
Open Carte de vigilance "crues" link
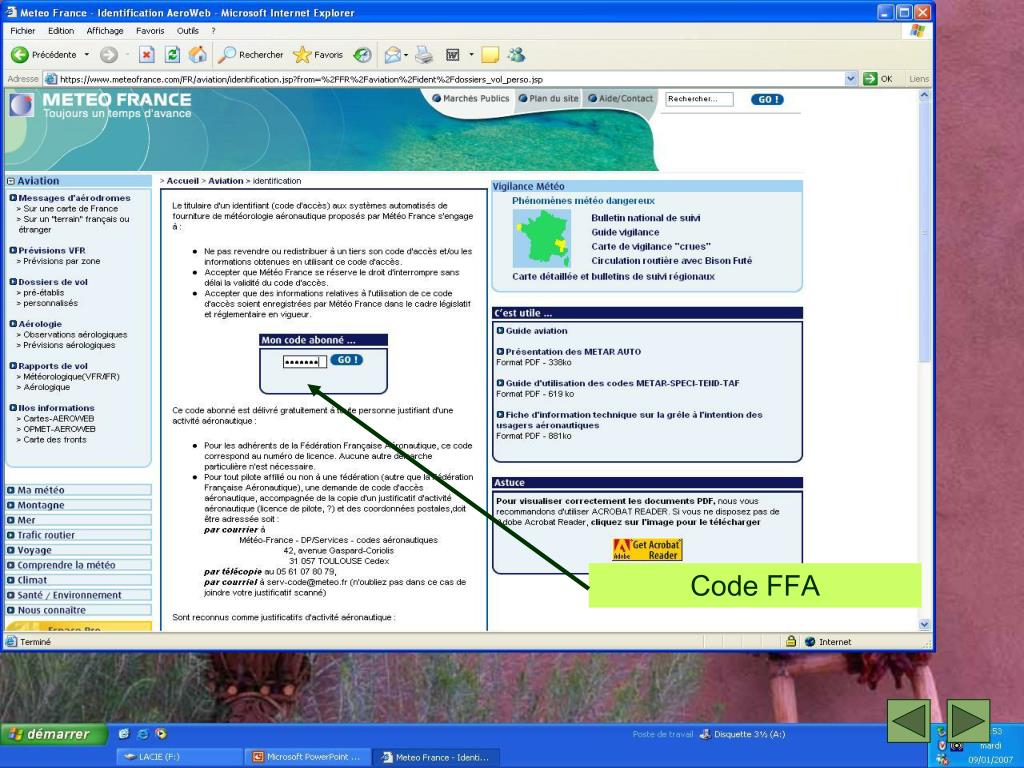point(650,246)
